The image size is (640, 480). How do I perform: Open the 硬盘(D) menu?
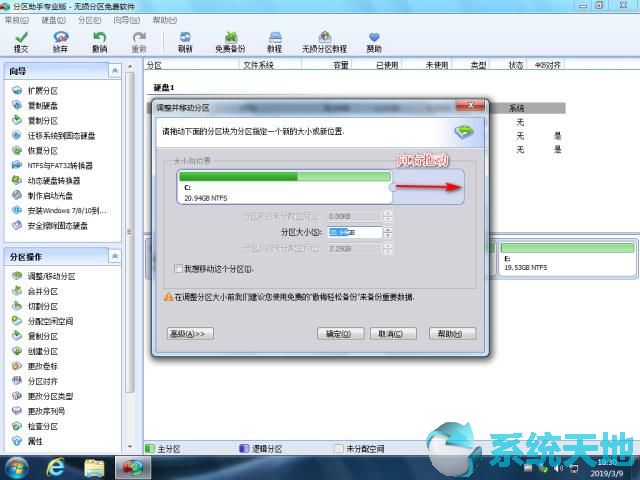tap(51, 19)
